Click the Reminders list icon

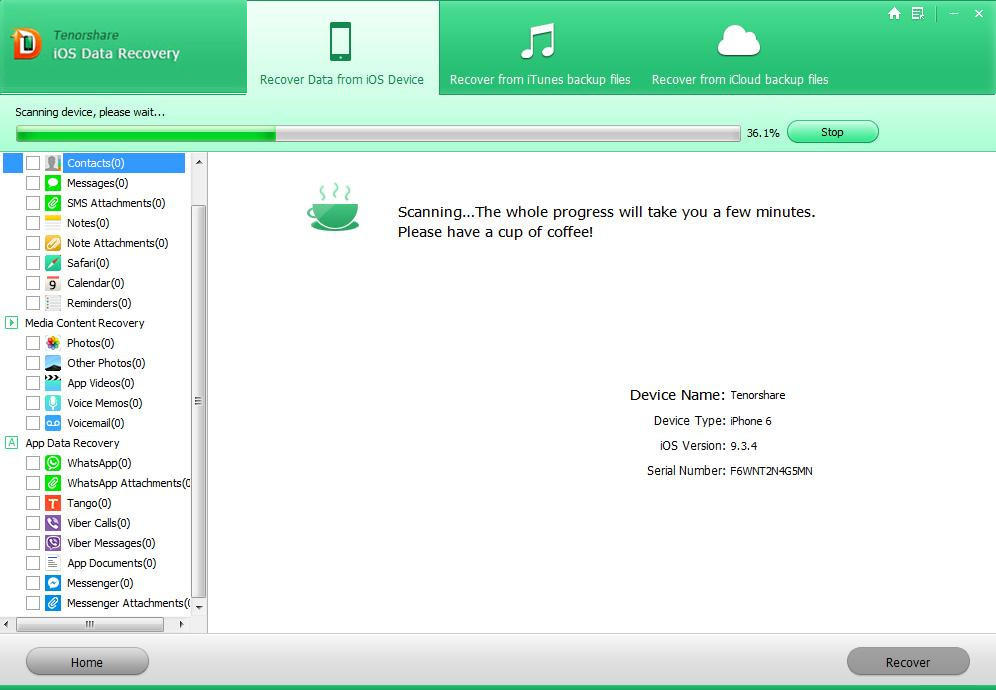click(53, 303)
